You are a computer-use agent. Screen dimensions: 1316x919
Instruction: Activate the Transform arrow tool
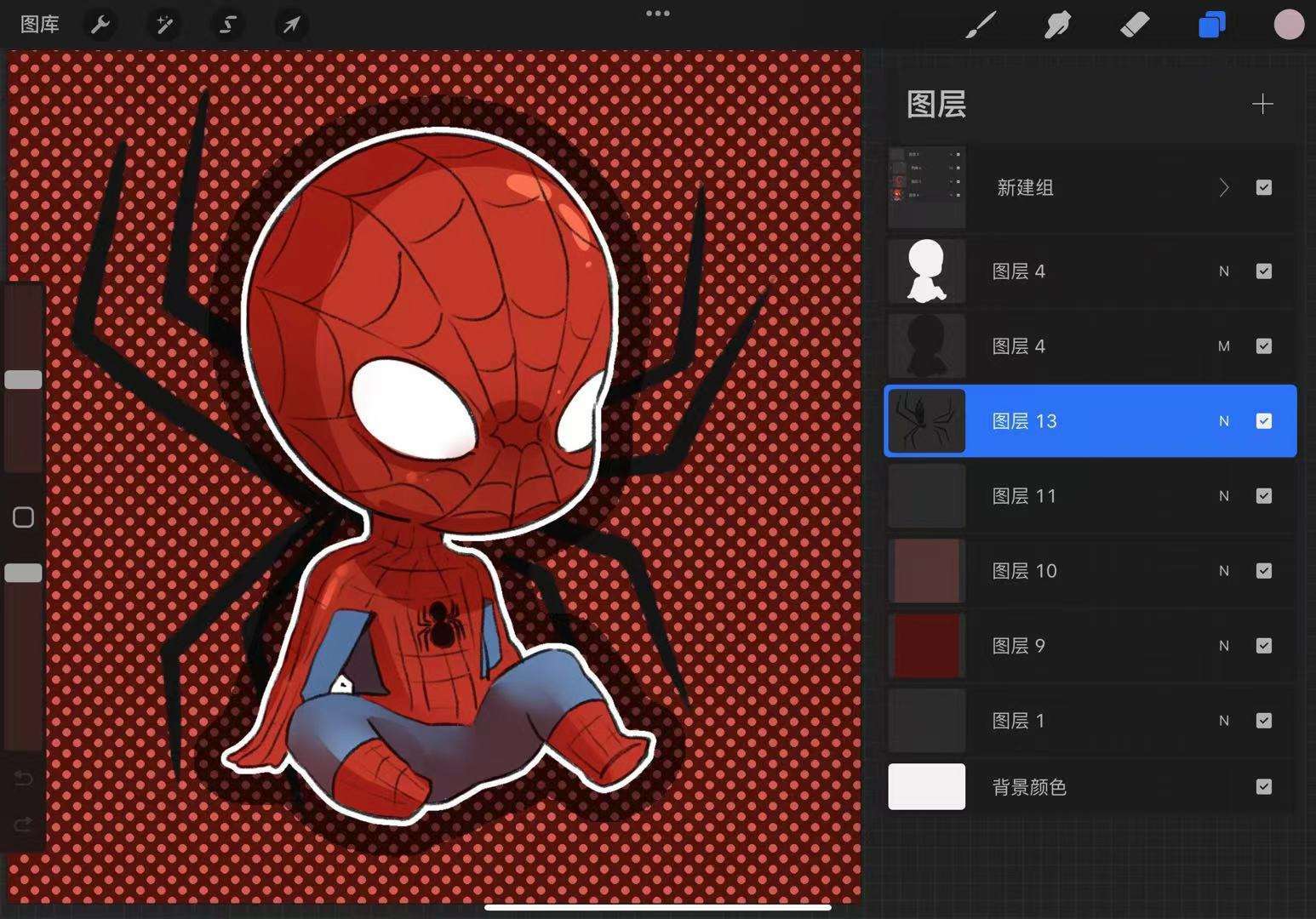pos(291,25)
